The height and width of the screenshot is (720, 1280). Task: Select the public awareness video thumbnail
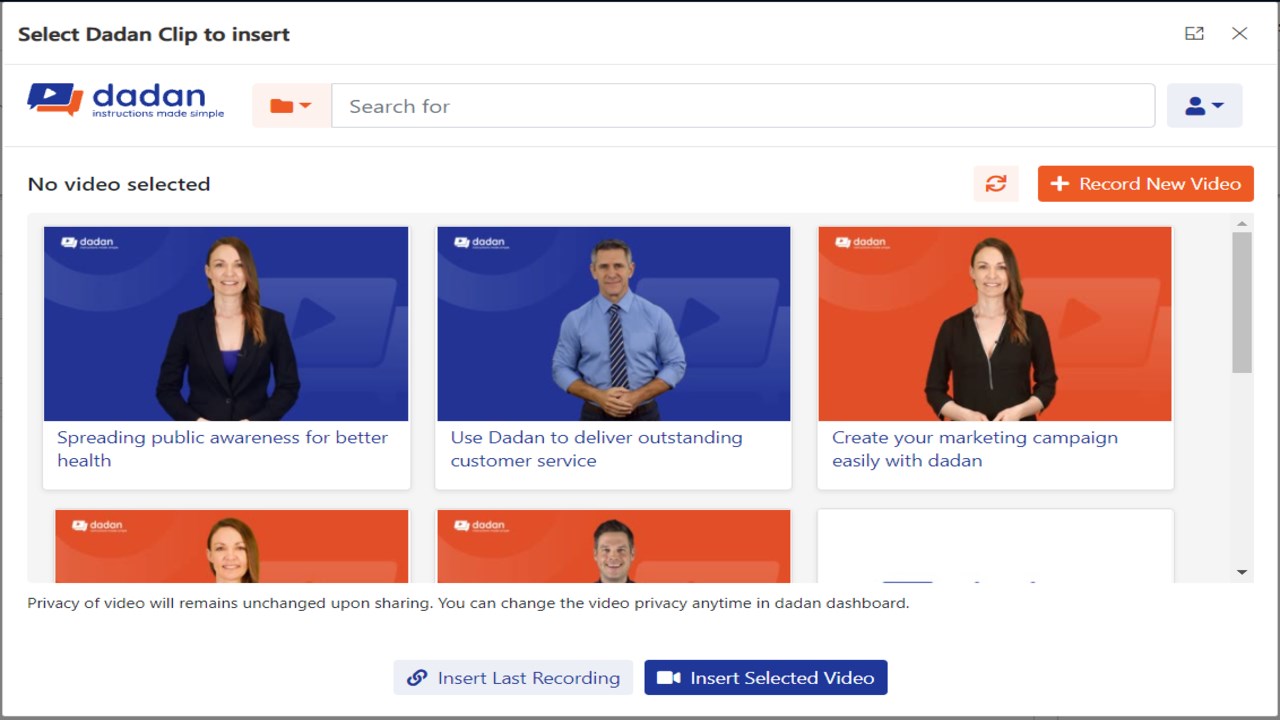coord(226,324)
